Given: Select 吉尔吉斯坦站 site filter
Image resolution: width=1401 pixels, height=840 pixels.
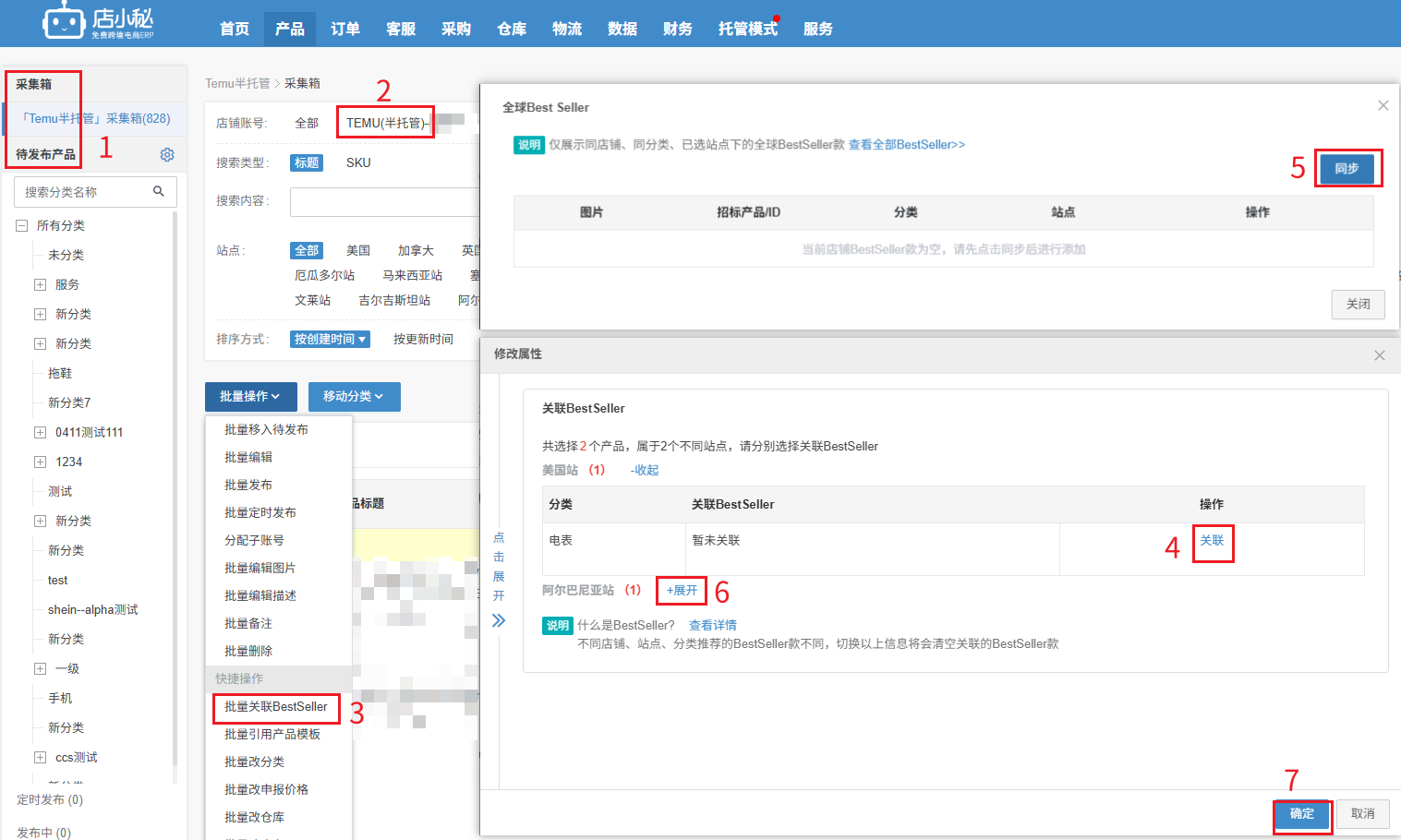Looking at the screenshot, I should click(x=394, y=300).
